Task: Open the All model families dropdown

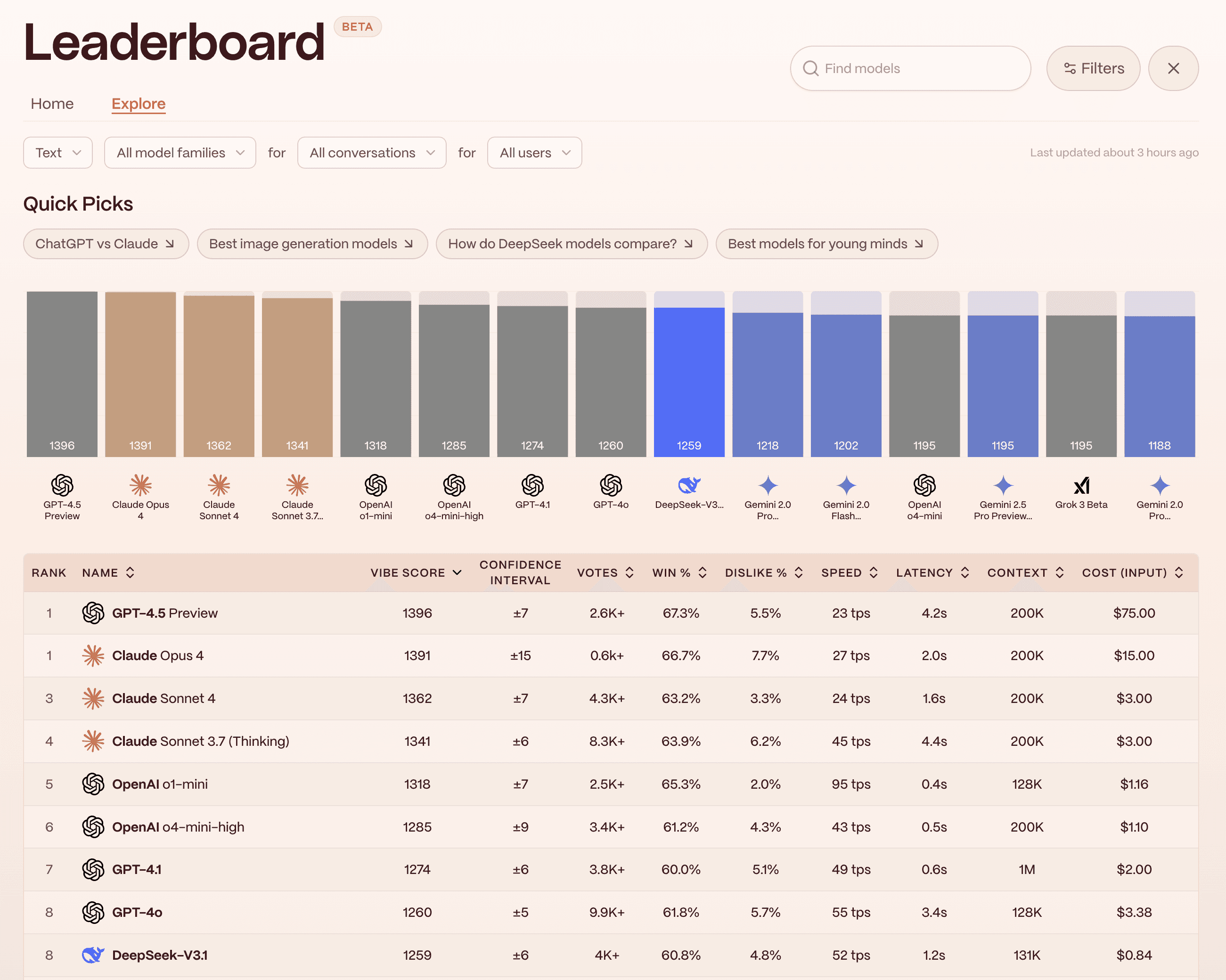Action: pos(180,153)
